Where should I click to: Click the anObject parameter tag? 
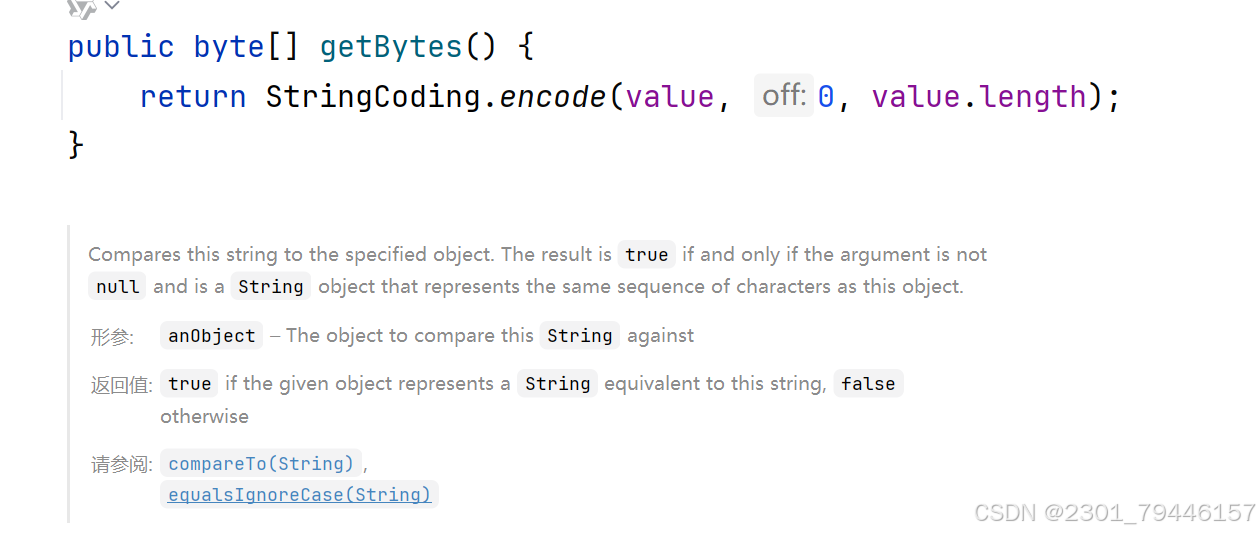(212, 336)
